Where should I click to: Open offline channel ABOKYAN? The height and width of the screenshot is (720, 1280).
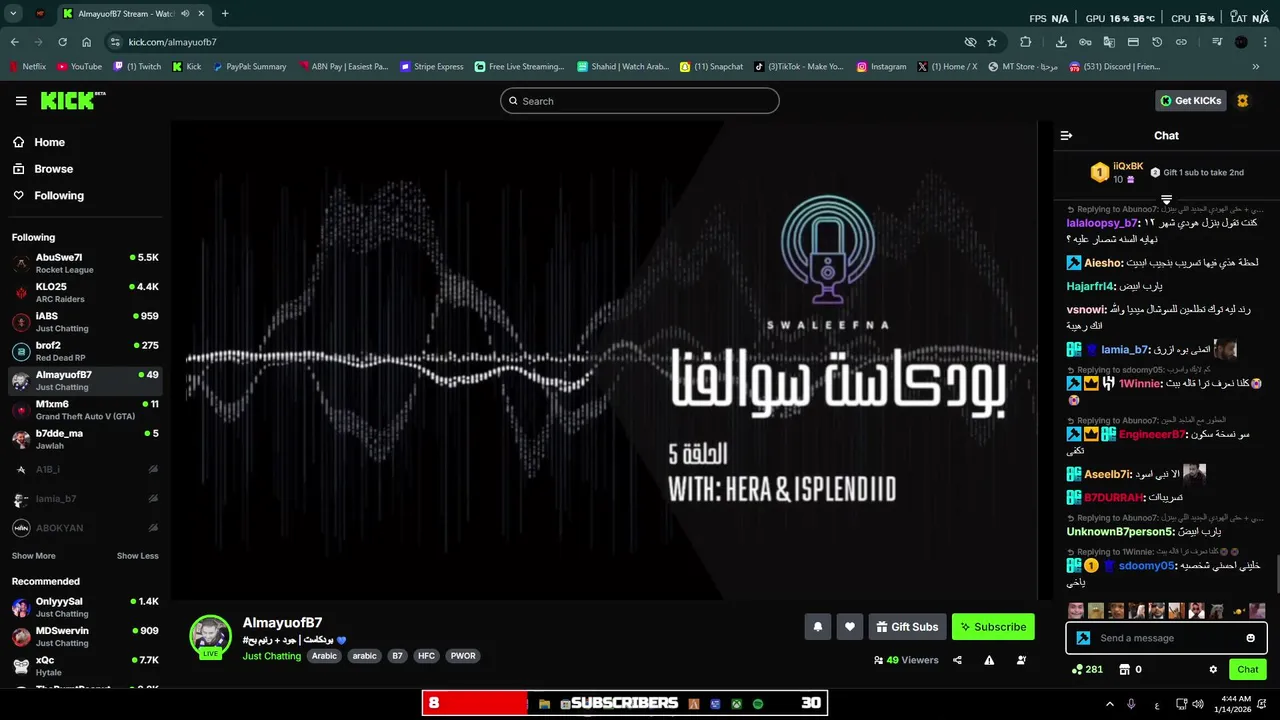[x=85, y=528]
